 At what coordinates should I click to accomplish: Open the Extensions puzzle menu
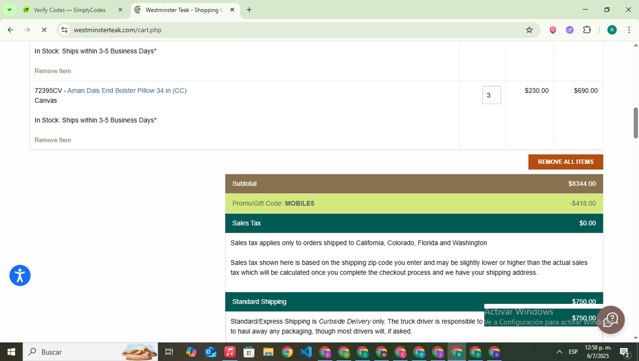pos(587,30)
